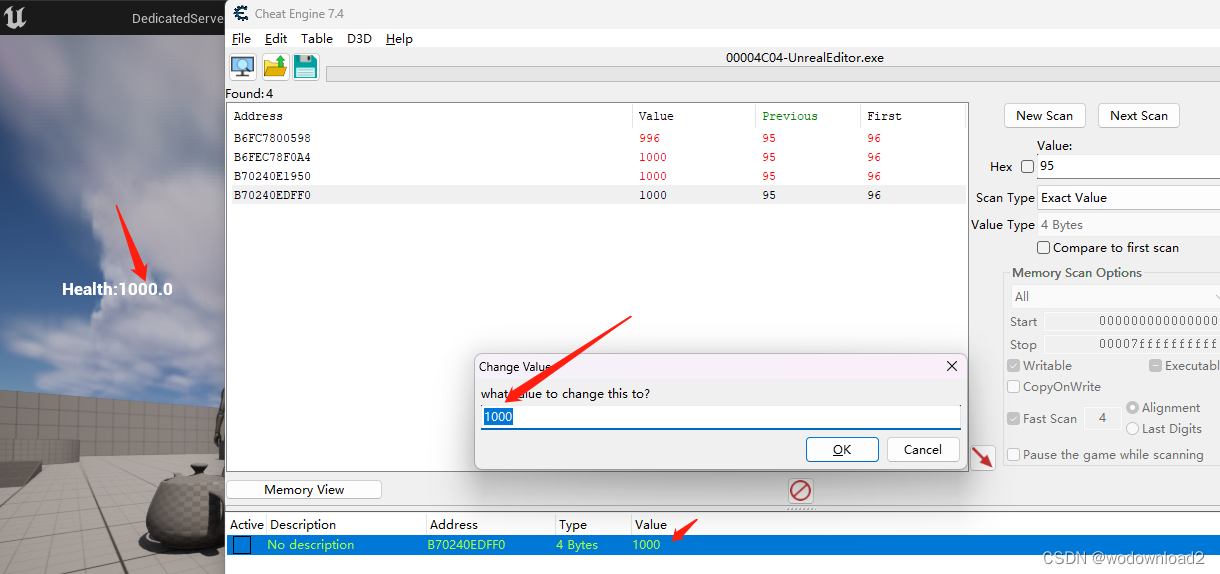
Task: Click the 1000 value in address list
Action: [x=646, y=545]
